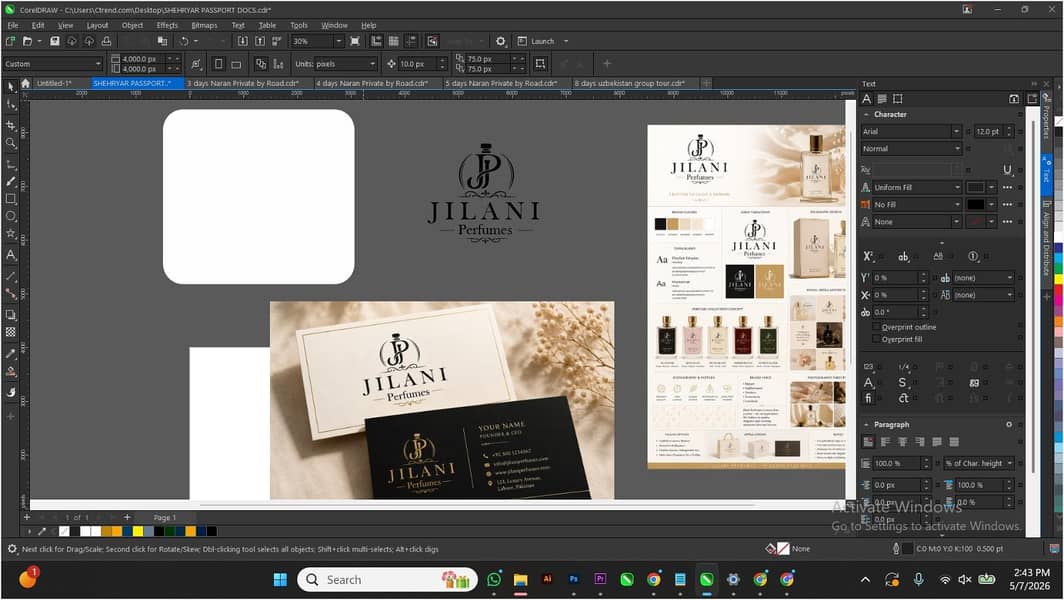Open paragraph settings gear in Text docker

(x=1009, y=424)
